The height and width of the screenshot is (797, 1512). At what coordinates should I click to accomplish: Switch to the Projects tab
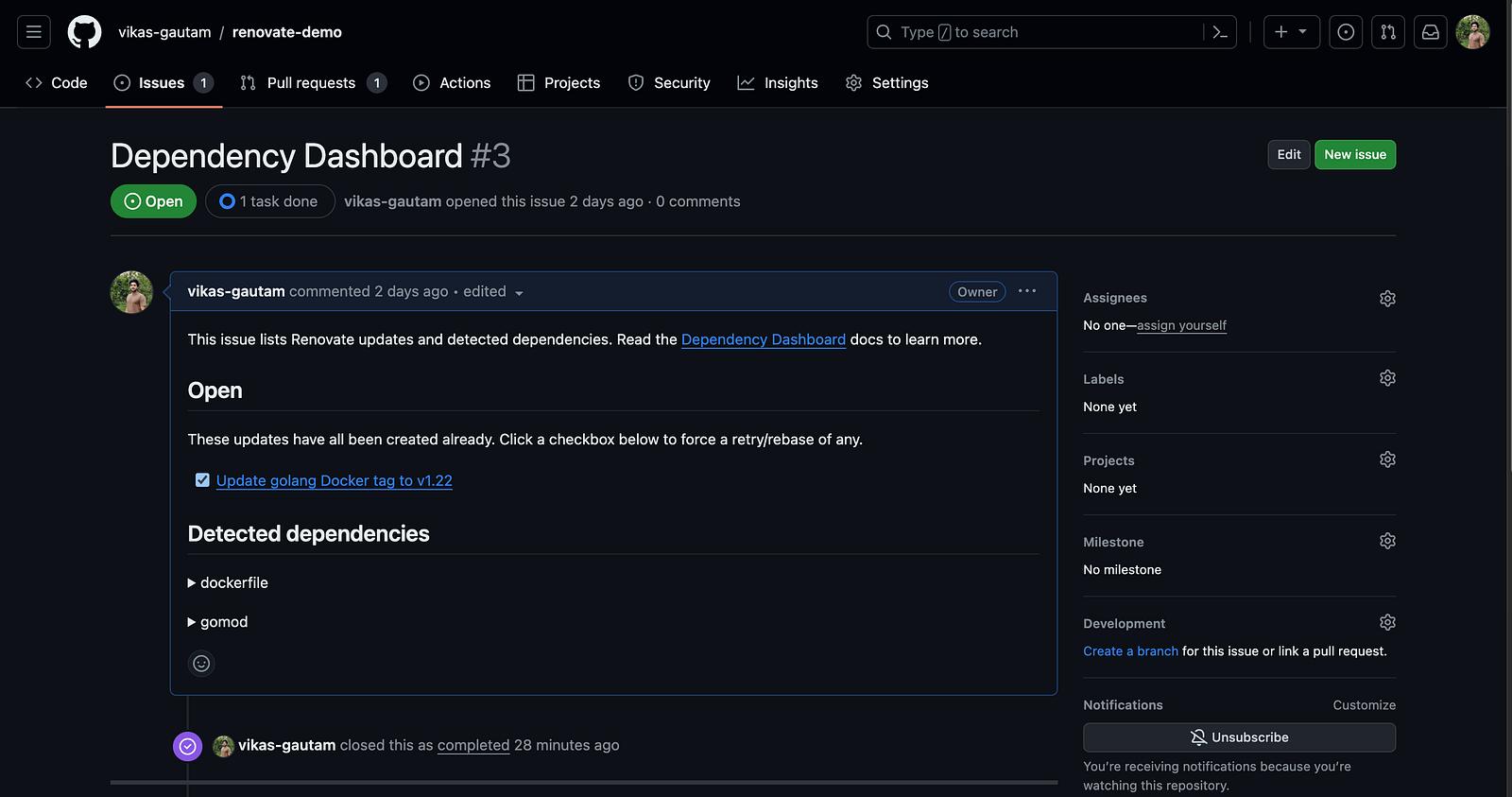click(x=558, y=83)
